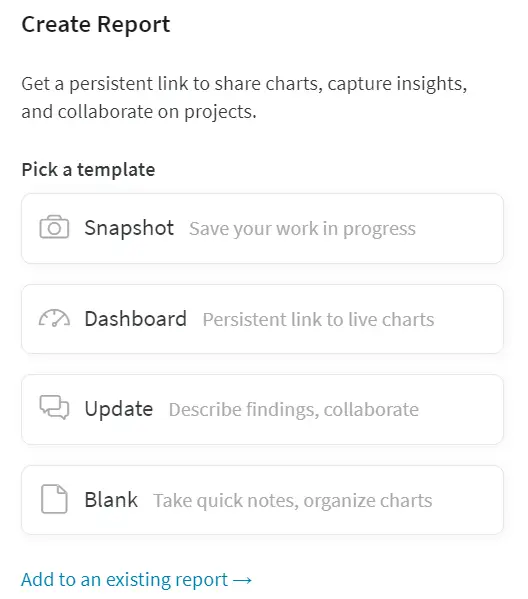Open 'Add to an existing report' link

136,580
